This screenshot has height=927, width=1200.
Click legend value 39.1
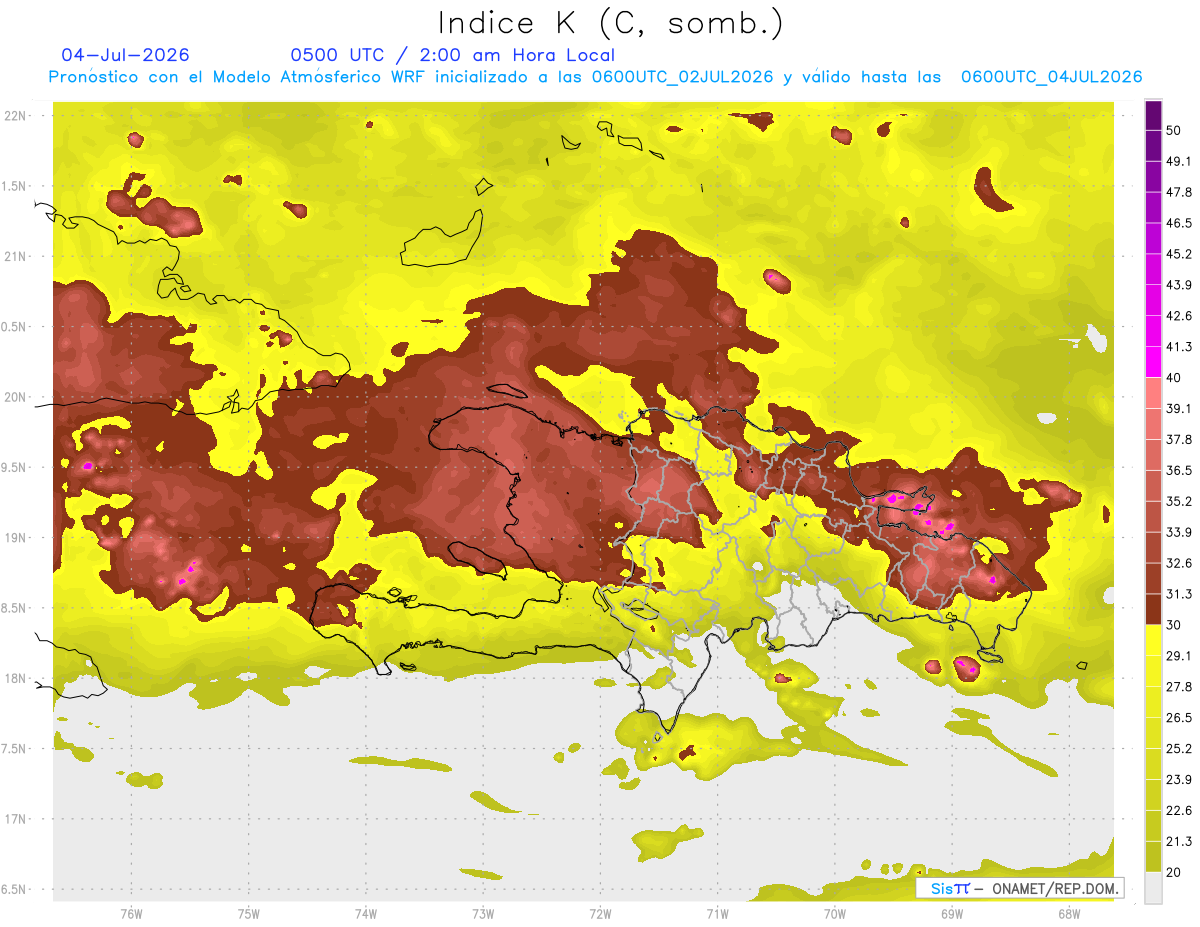click(x=1179, y=408)
